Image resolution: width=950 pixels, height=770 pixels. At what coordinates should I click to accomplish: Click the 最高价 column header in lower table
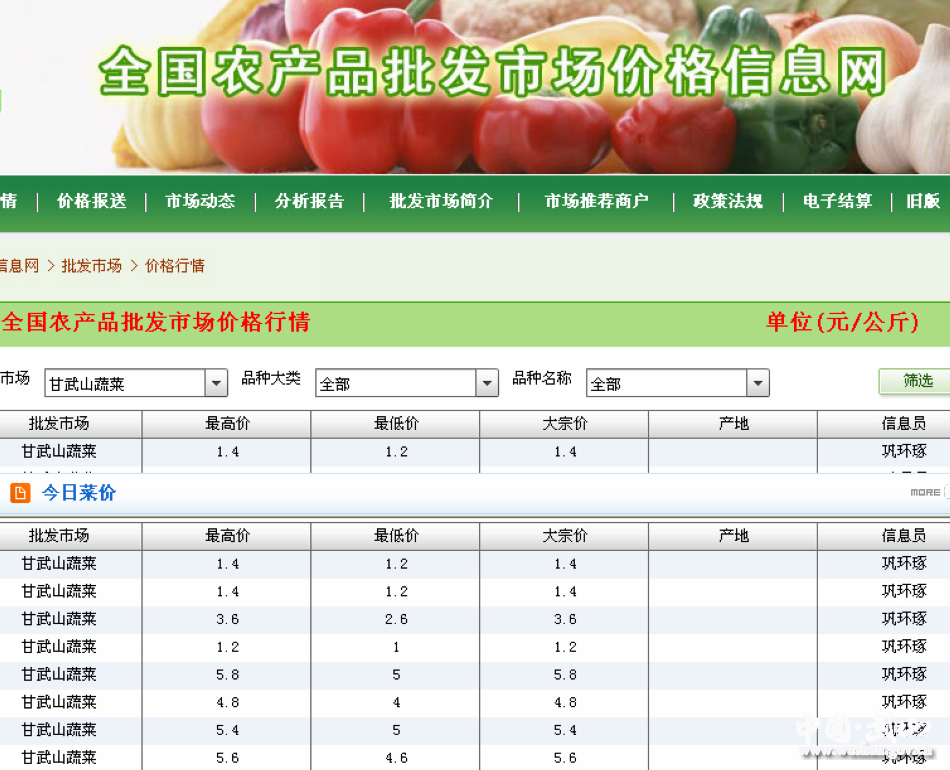(x=227, y=536)
